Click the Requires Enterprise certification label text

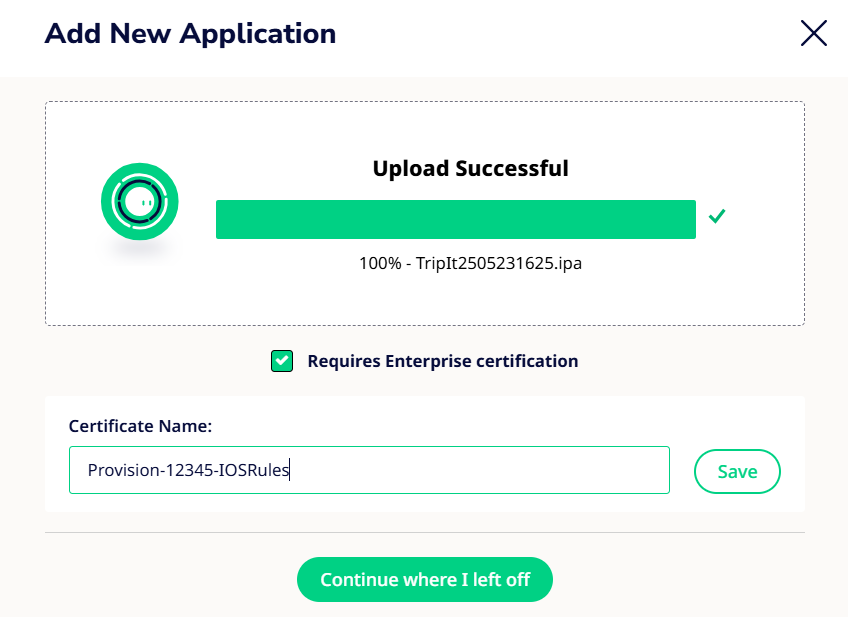(x=443, y=361)
